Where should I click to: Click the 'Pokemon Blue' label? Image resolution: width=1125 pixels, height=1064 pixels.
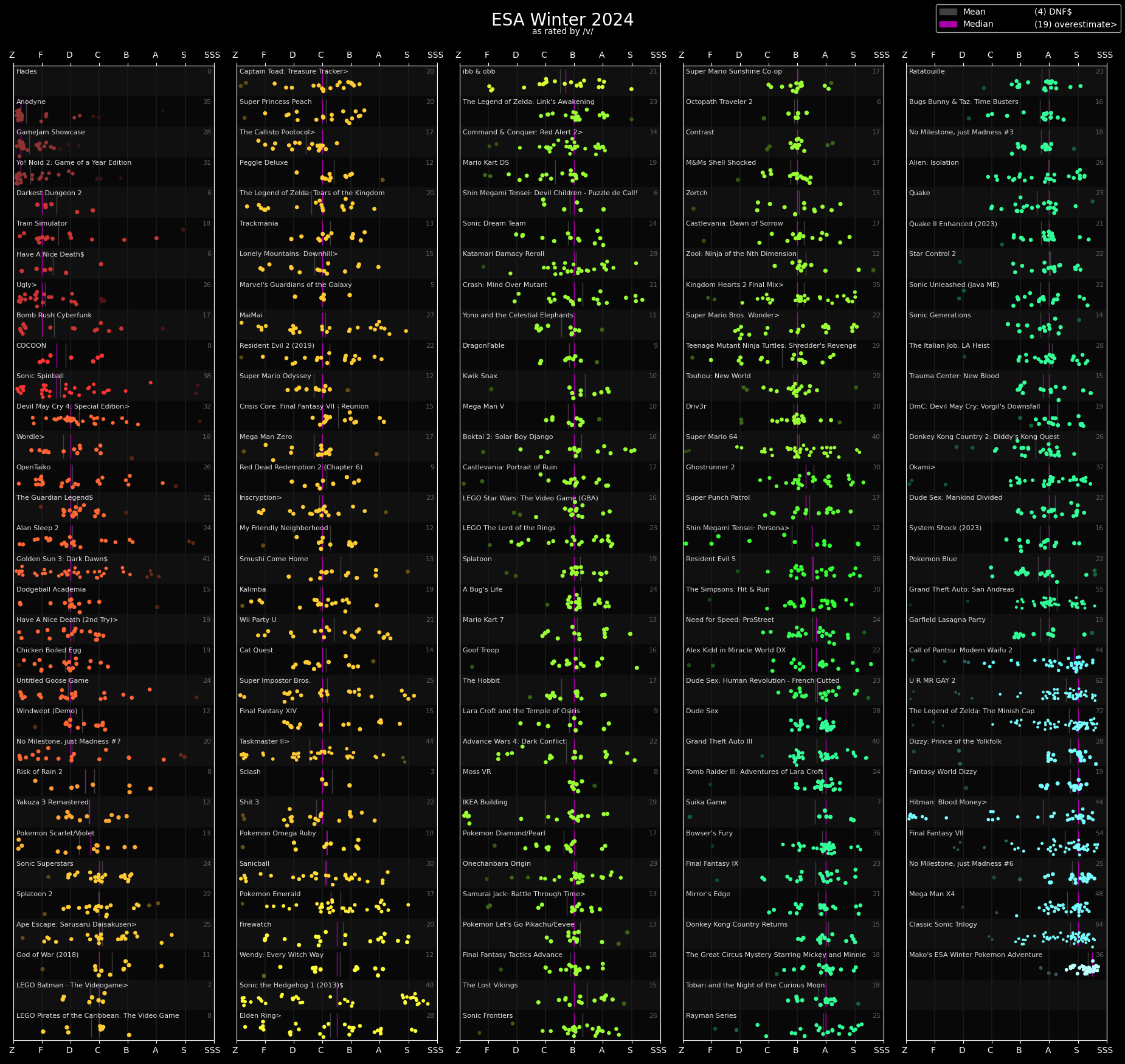(x=933, y=559)
